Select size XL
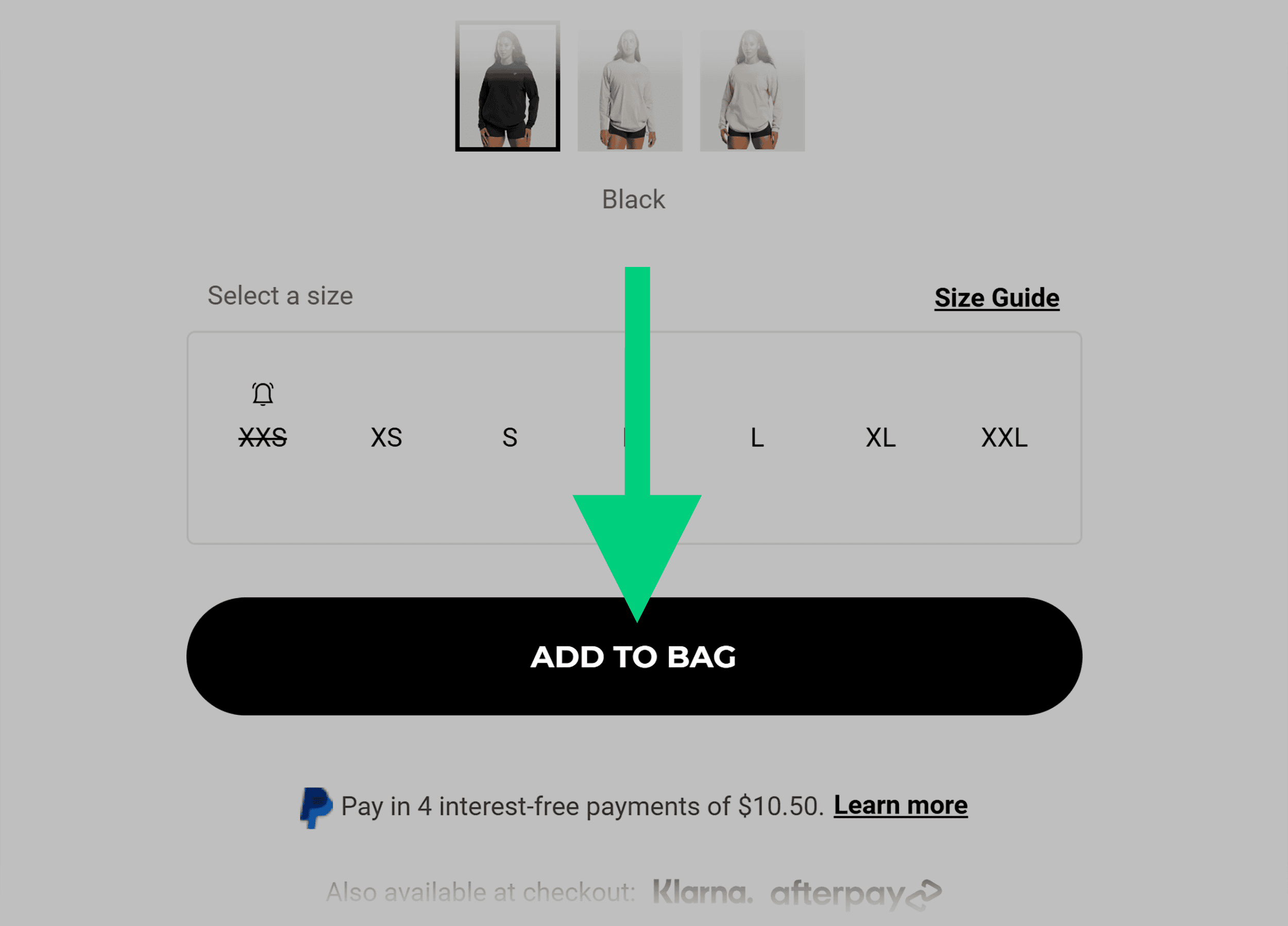 pos(880,437)
